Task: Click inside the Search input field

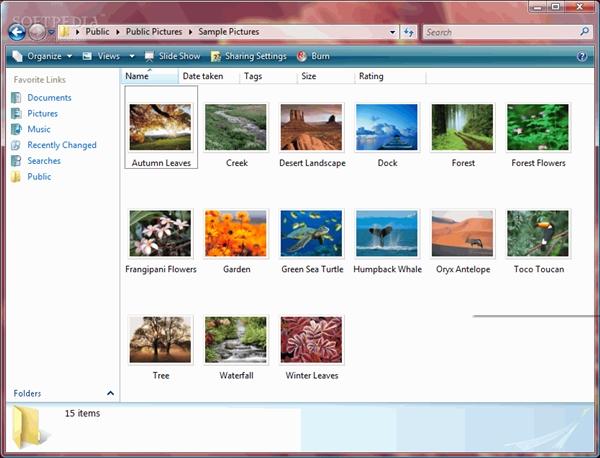Action: (498, 32)
